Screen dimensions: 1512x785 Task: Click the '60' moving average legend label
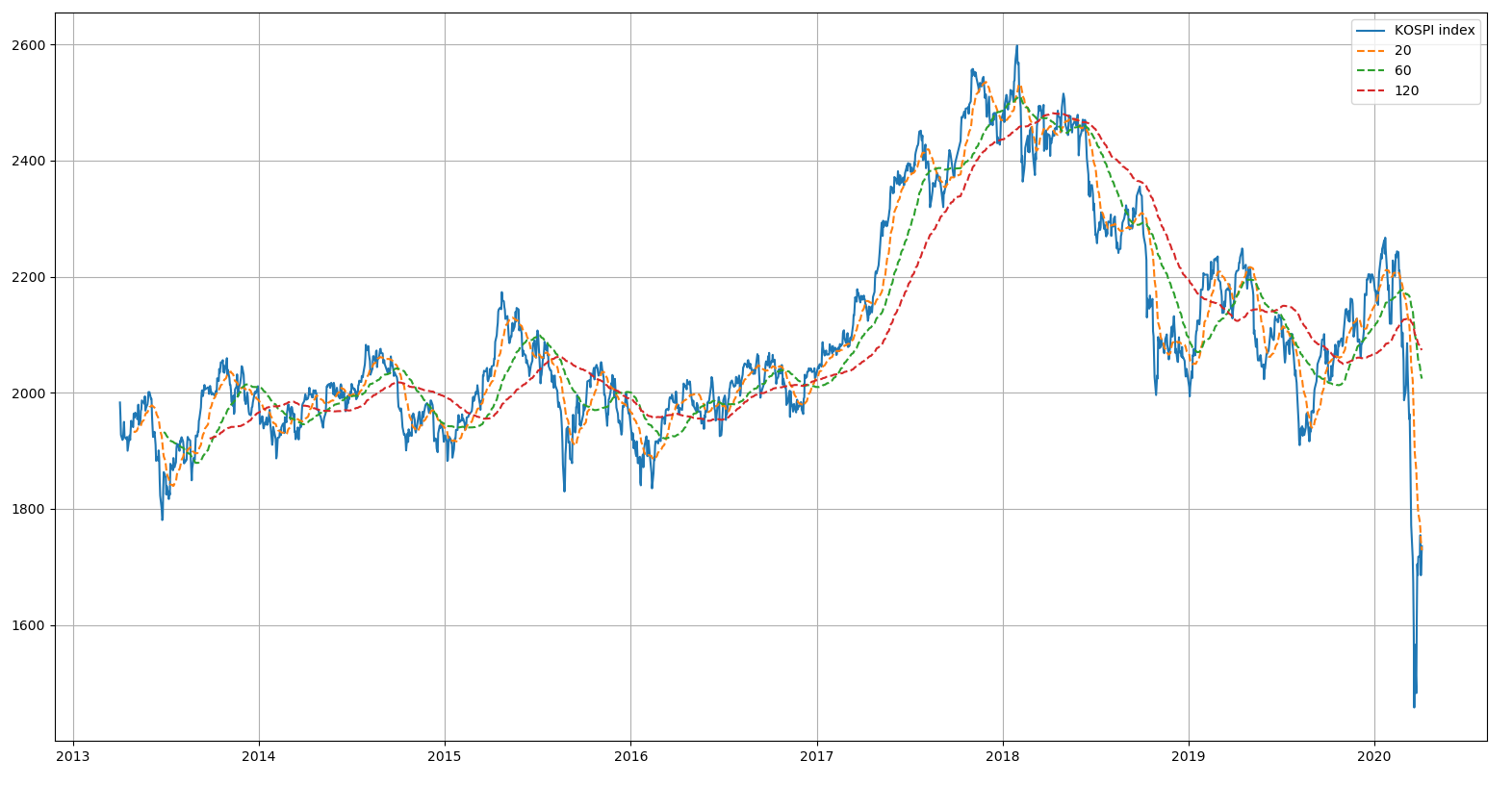point(1402,70)
